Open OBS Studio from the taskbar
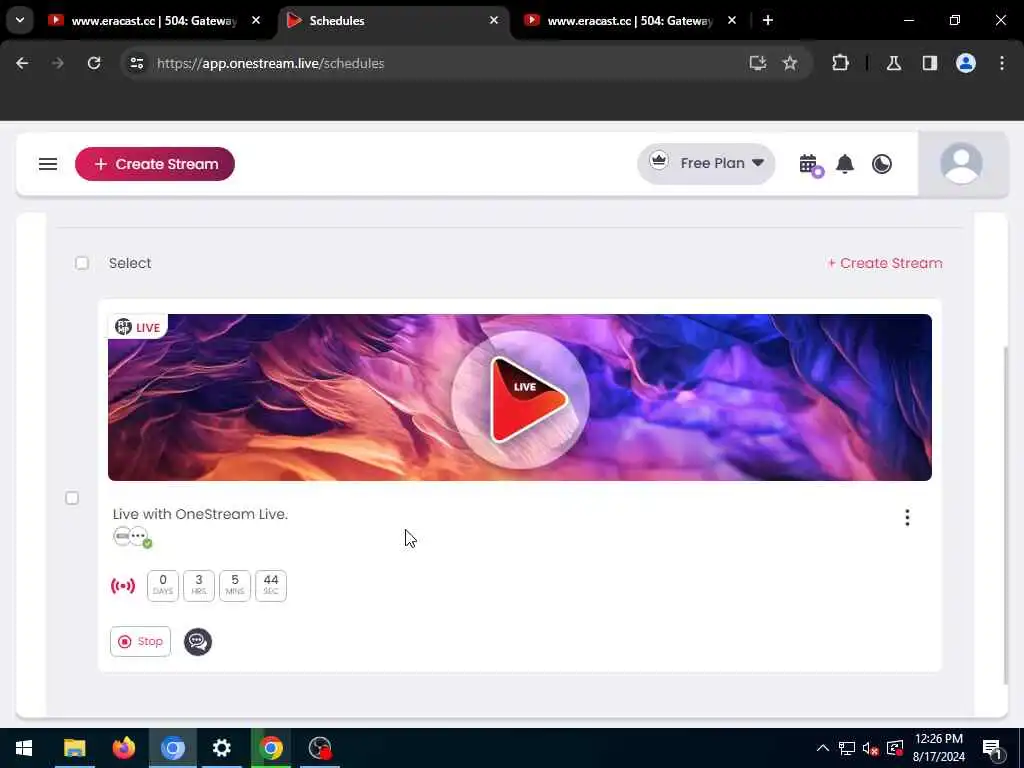 [320, 748]
